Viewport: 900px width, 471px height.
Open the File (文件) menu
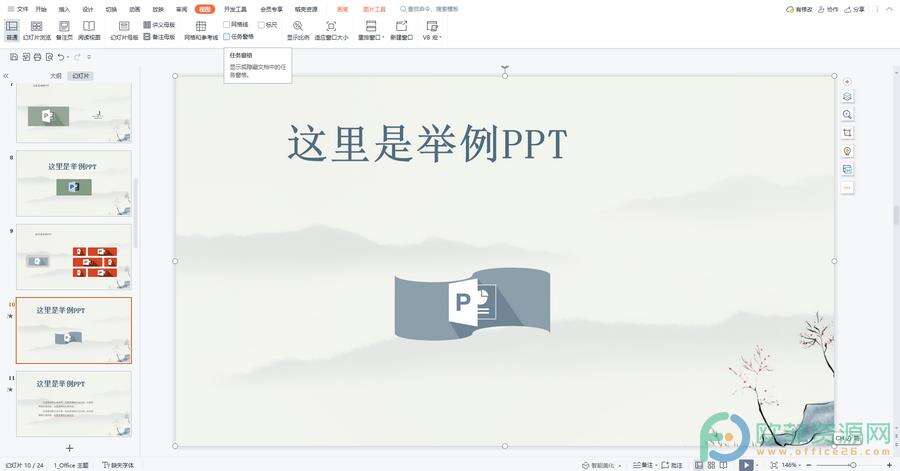point(18,9)
